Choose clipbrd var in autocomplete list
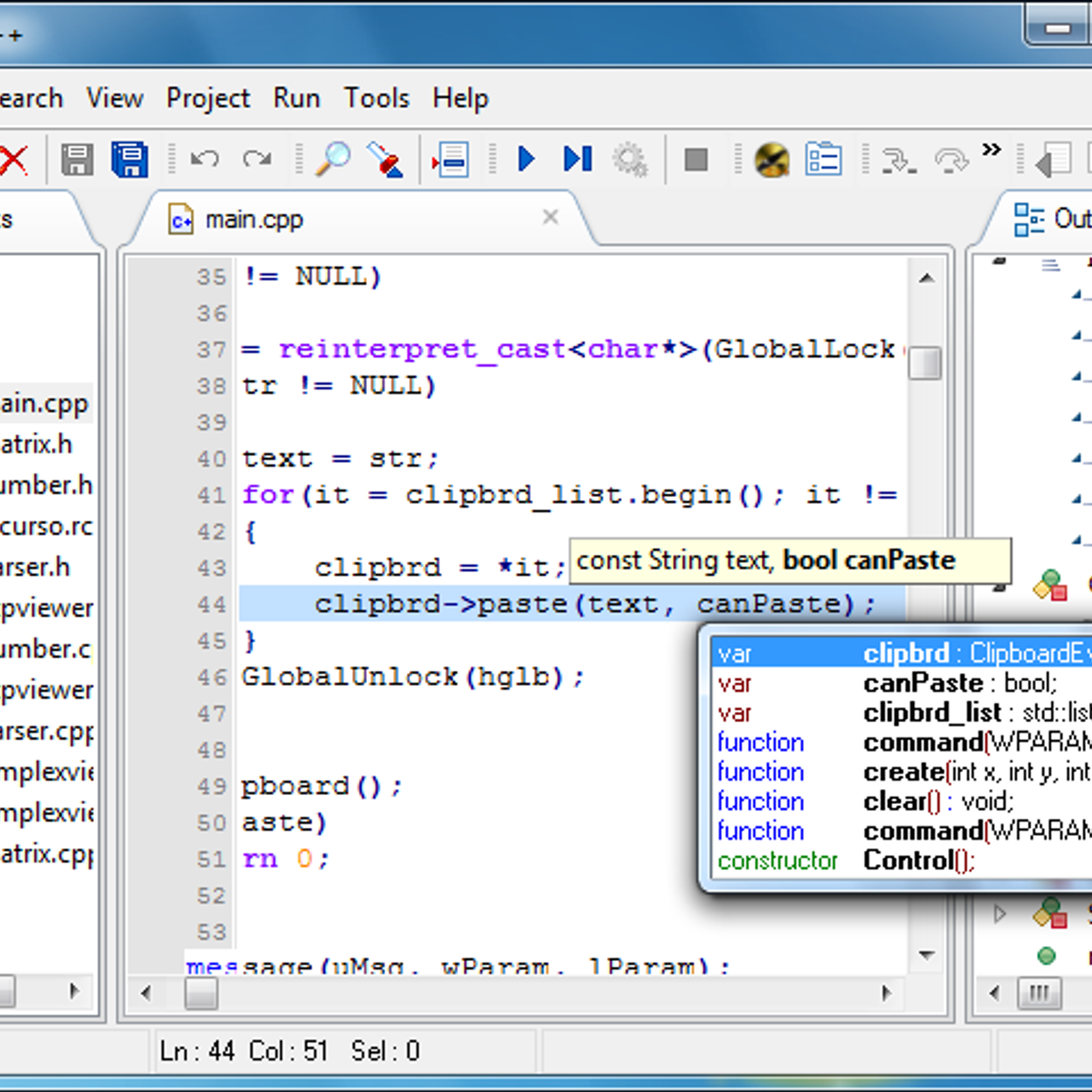The height and width of the screenshot is (1092, 1092). coord(901,653)
